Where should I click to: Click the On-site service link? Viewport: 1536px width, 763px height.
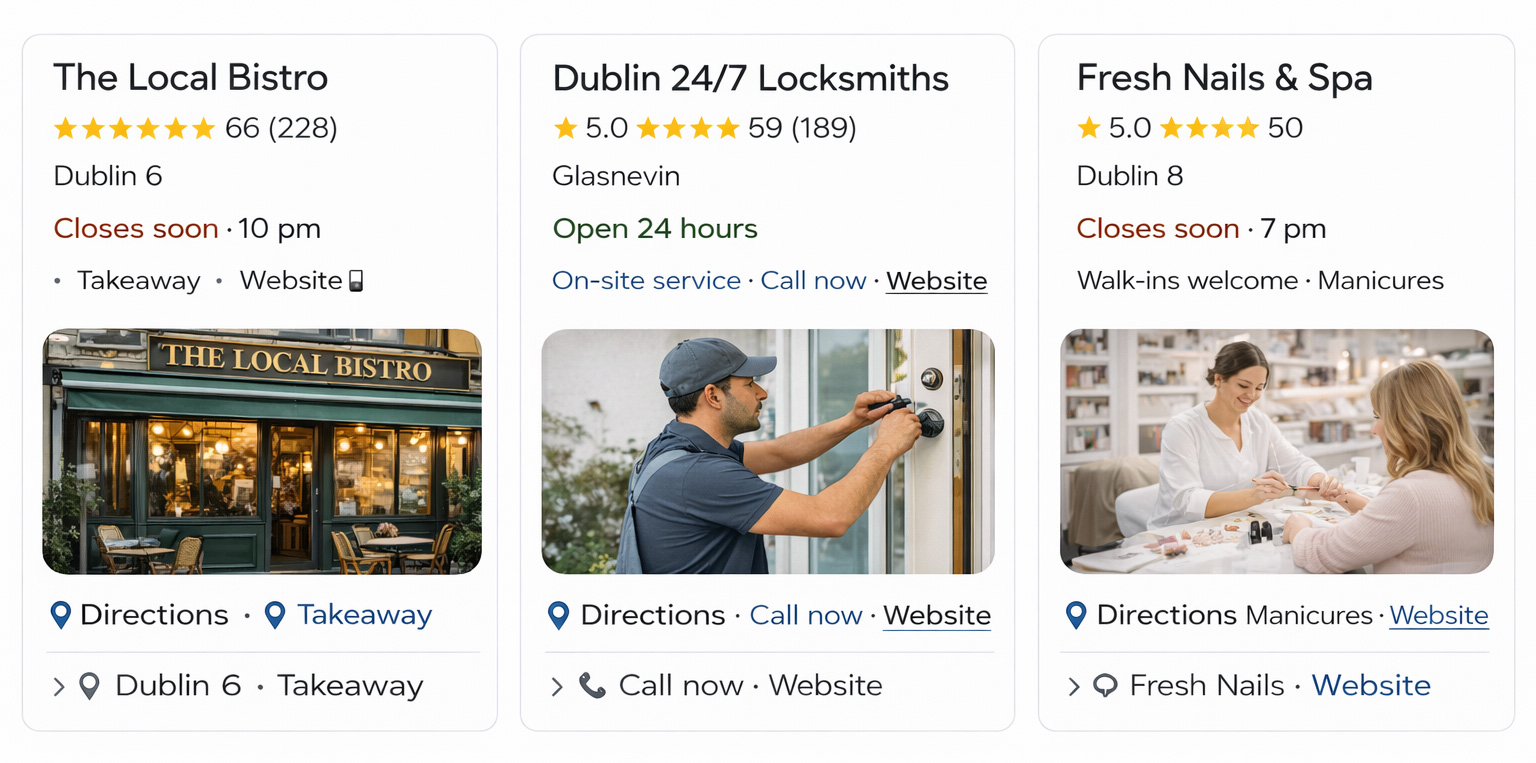tap(646, 281)
